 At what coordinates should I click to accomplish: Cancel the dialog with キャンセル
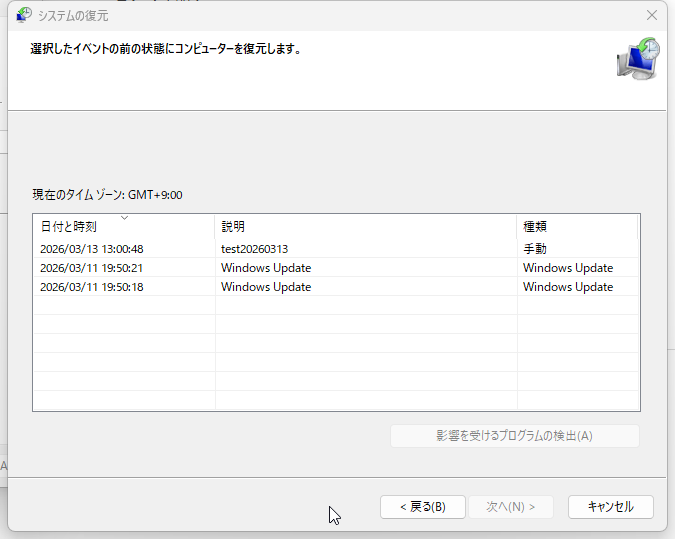click(610, 507)
